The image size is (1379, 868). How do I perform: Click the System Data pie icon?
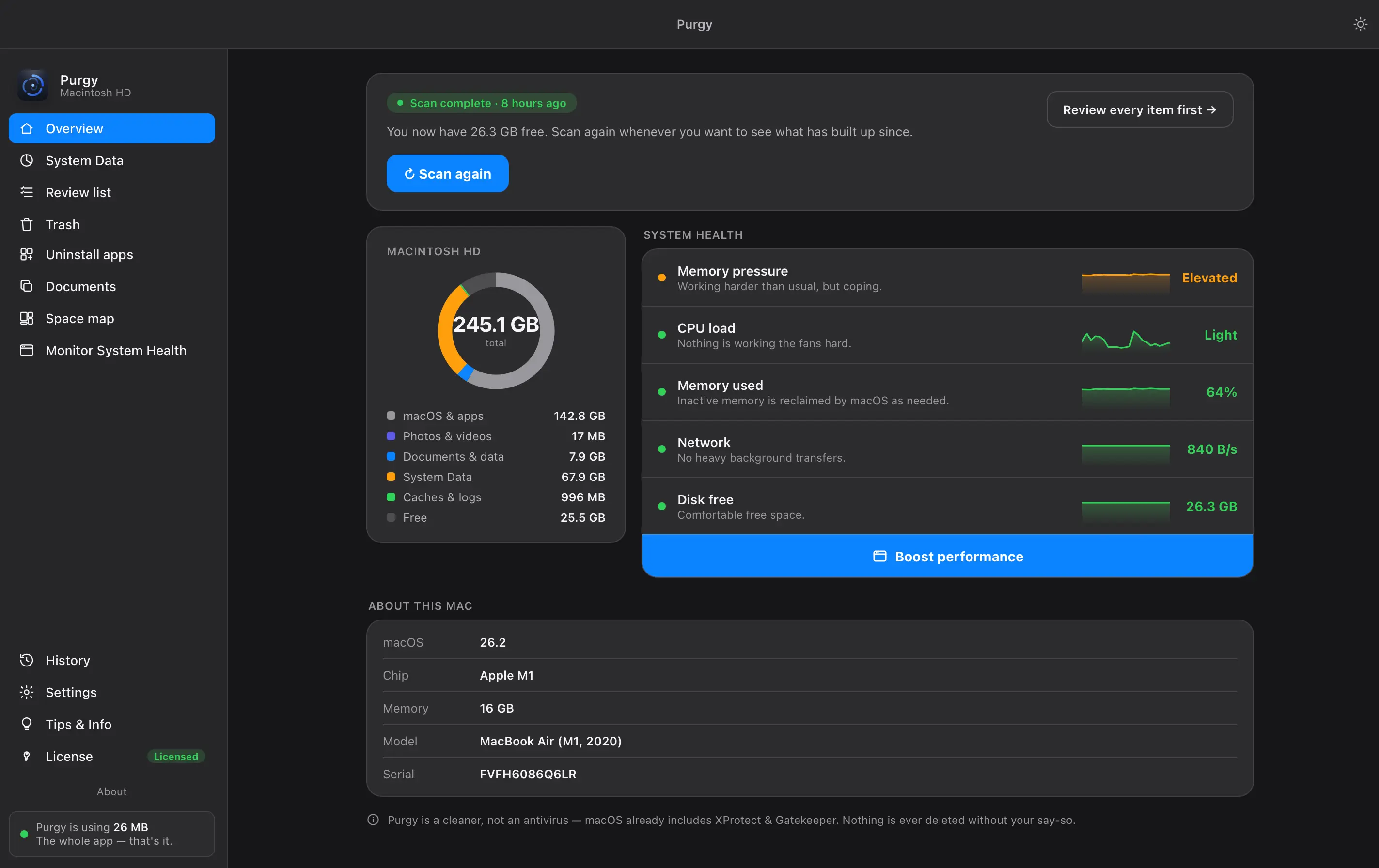tap(26, 160)
